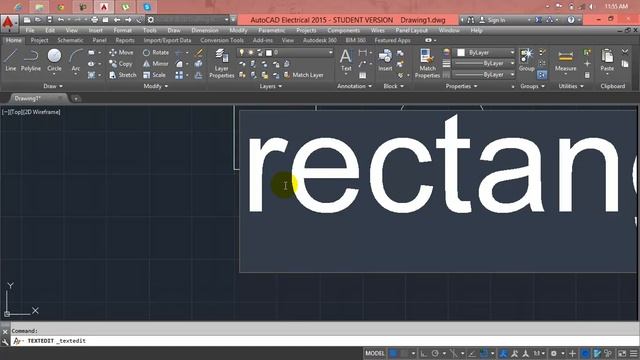Open the lineweight ByLayer dropdown
The width and height of the screenshot is (640, 360).
[x=484, y=64]
